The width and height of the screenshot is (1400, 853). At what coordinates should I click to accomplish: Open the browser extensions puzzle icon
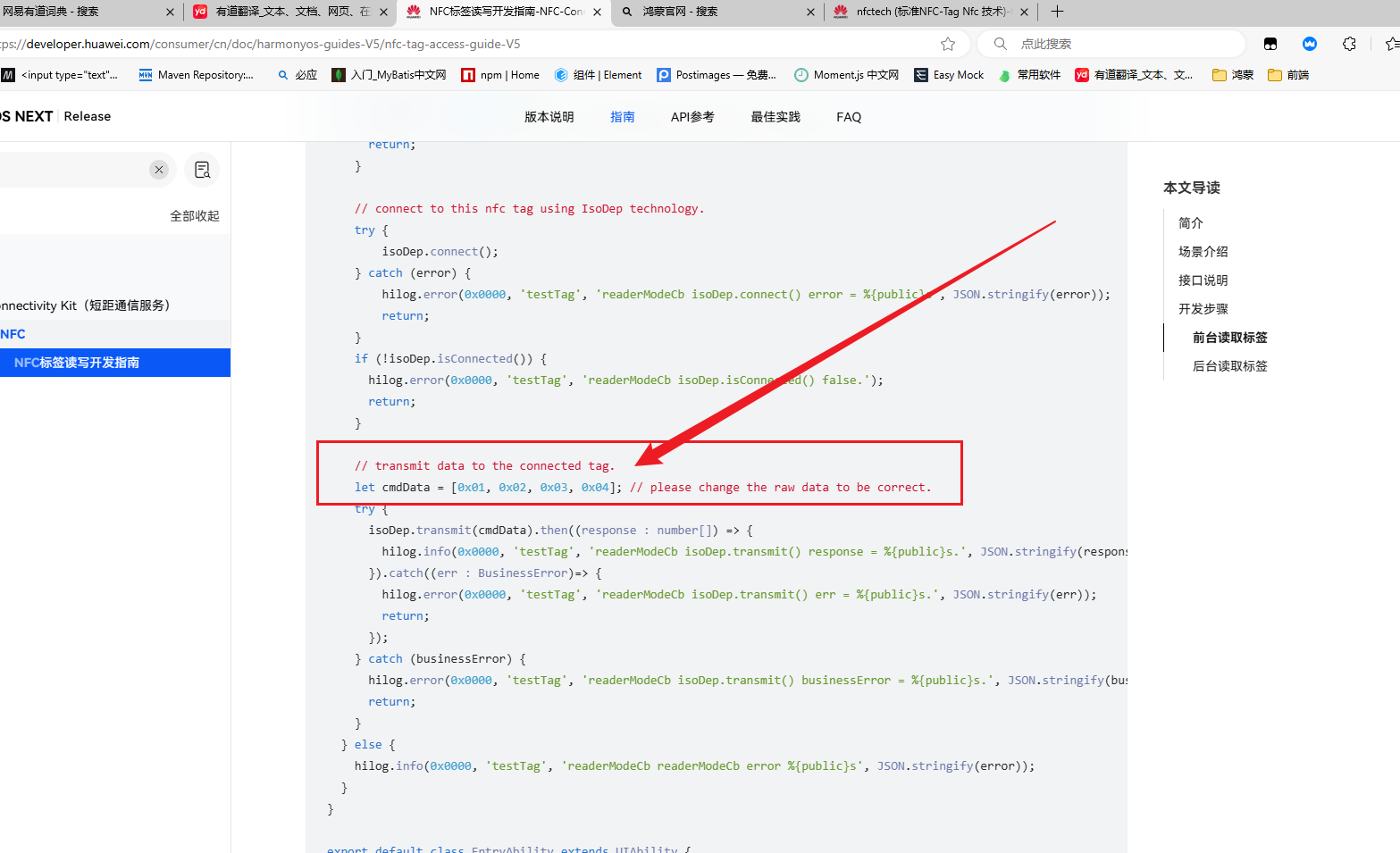tap(1349, 44)
